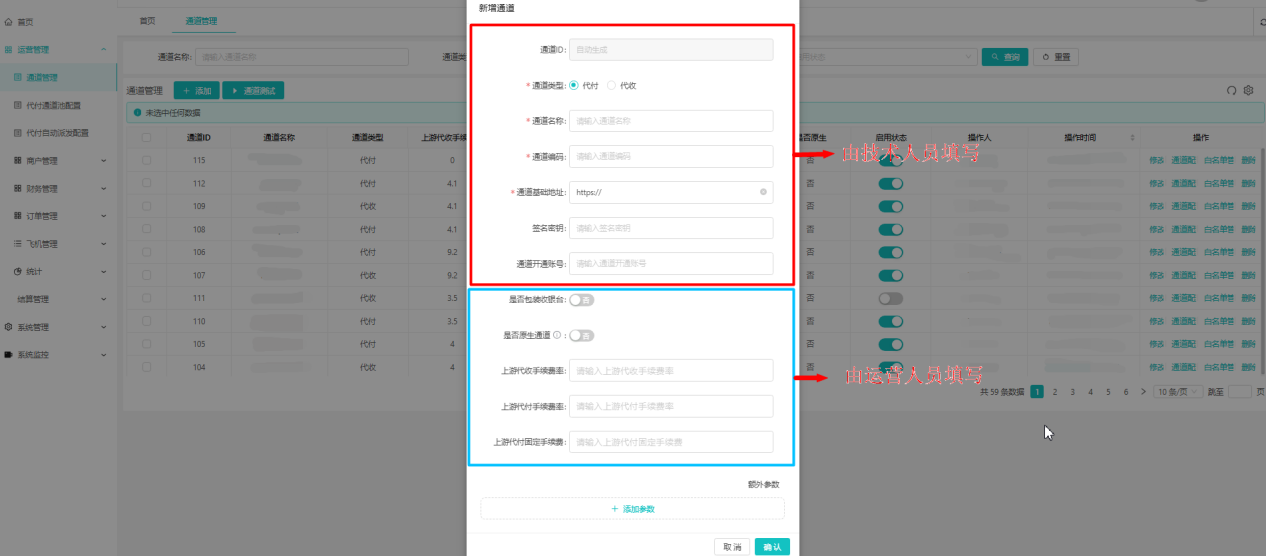Click the 重置 reset button

(x=1056, y=57)
